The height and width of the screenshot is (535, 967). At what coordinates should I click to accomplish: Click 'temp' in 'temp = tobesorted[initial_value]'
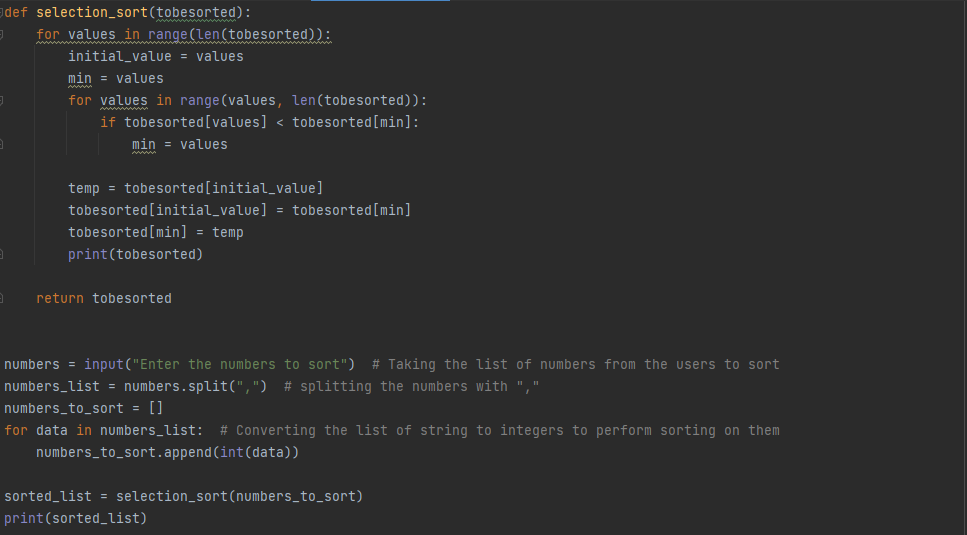pos(84,189)
